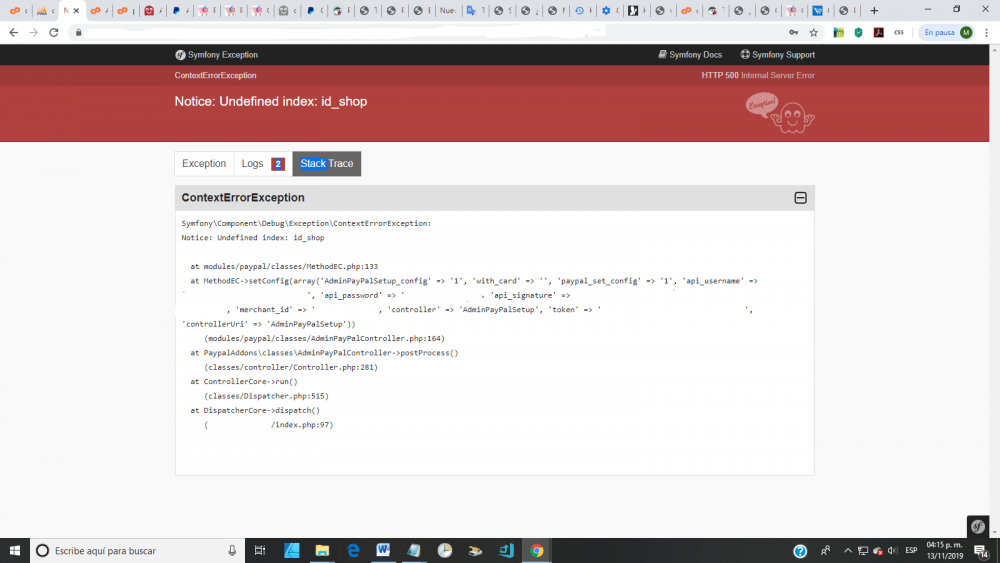The width and height of the screenshot is (1000, 563).
Task: Open Symfony Docs link
Action: point(690,55)
